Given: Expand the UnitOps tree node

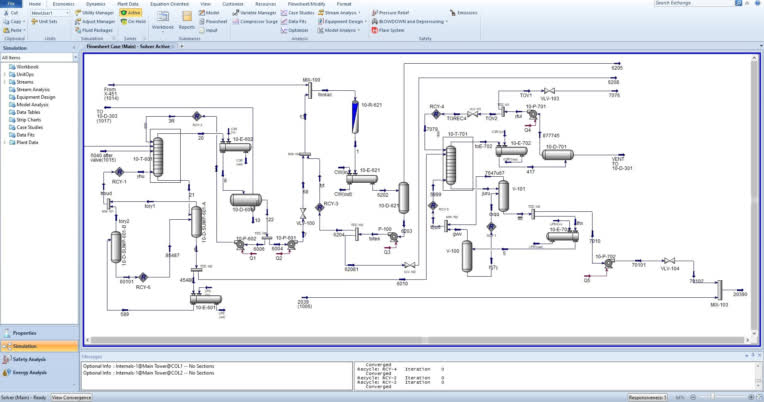Looking at the screenshot, I should click(x=5, y=75).
